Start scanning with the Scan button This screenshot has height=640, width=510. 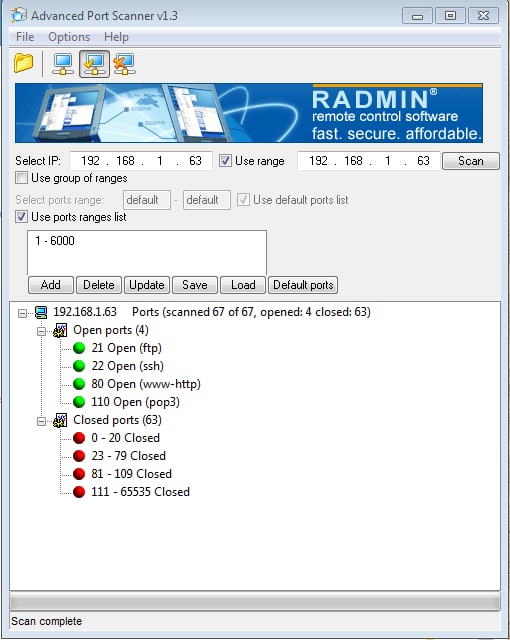pos(471,161)
